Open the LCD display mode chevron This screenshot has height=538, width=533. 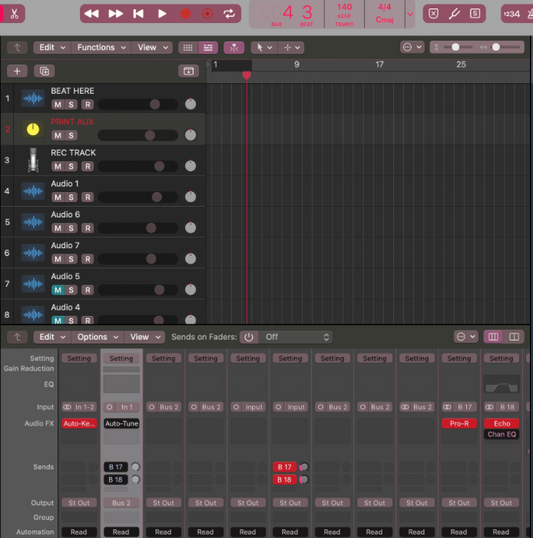point(410,14)
